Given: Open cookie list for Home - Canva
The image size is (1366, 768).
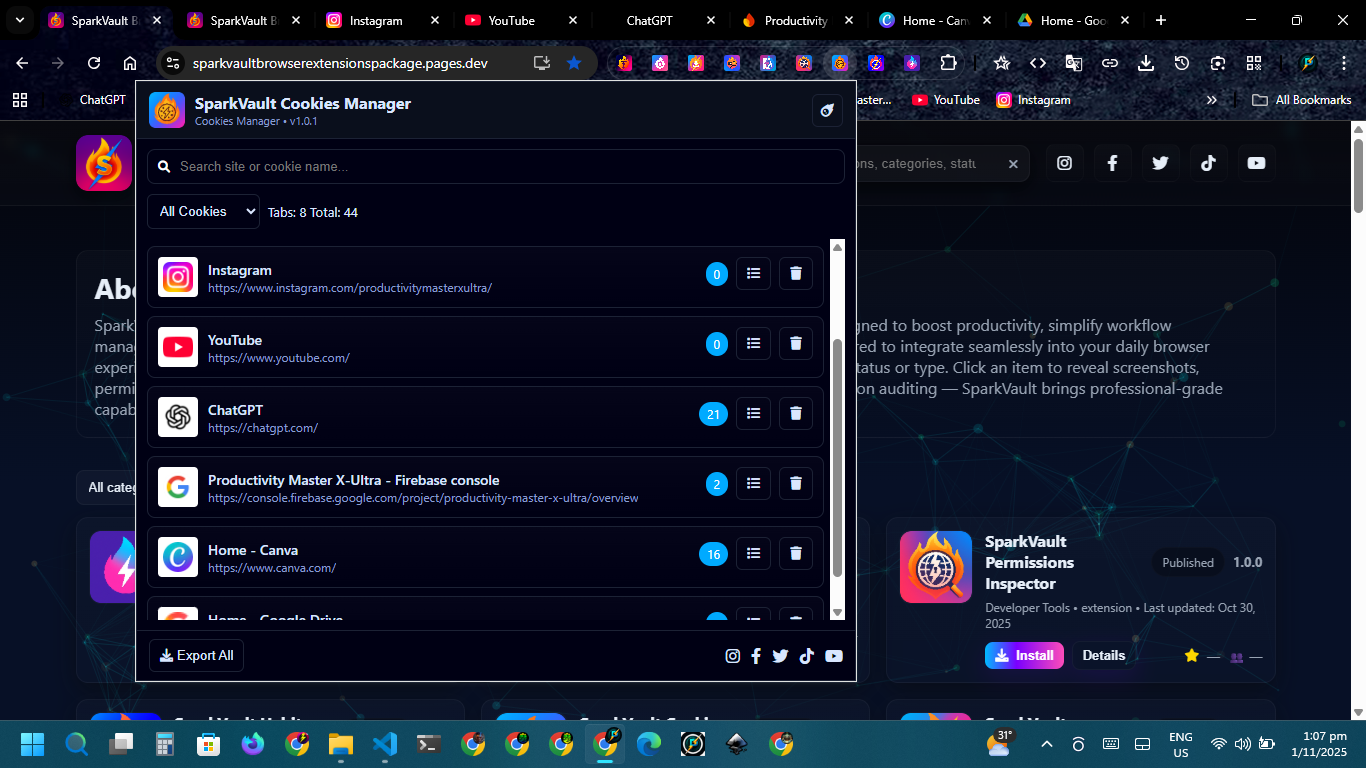Looking at the screenshot, I should tap(753, 553).
